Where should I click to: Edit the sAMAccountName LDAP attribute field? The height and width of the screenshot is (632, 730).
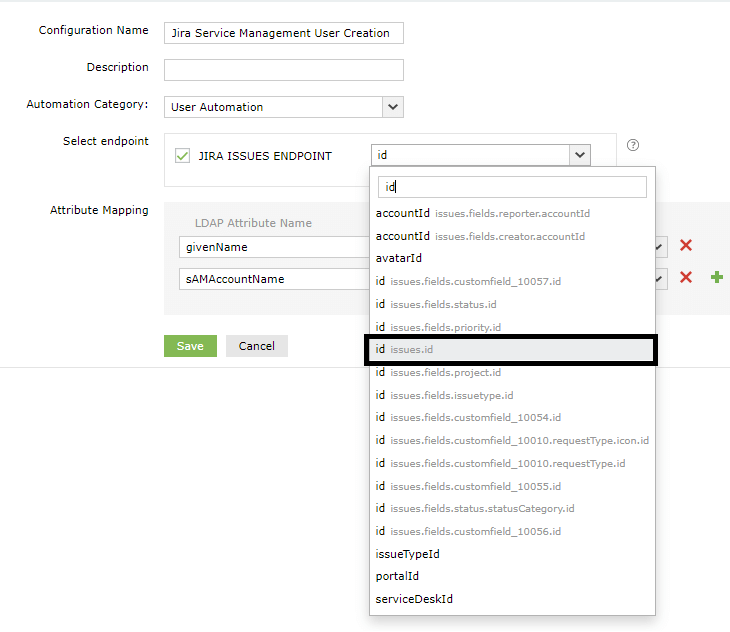[x=272, y=279]
